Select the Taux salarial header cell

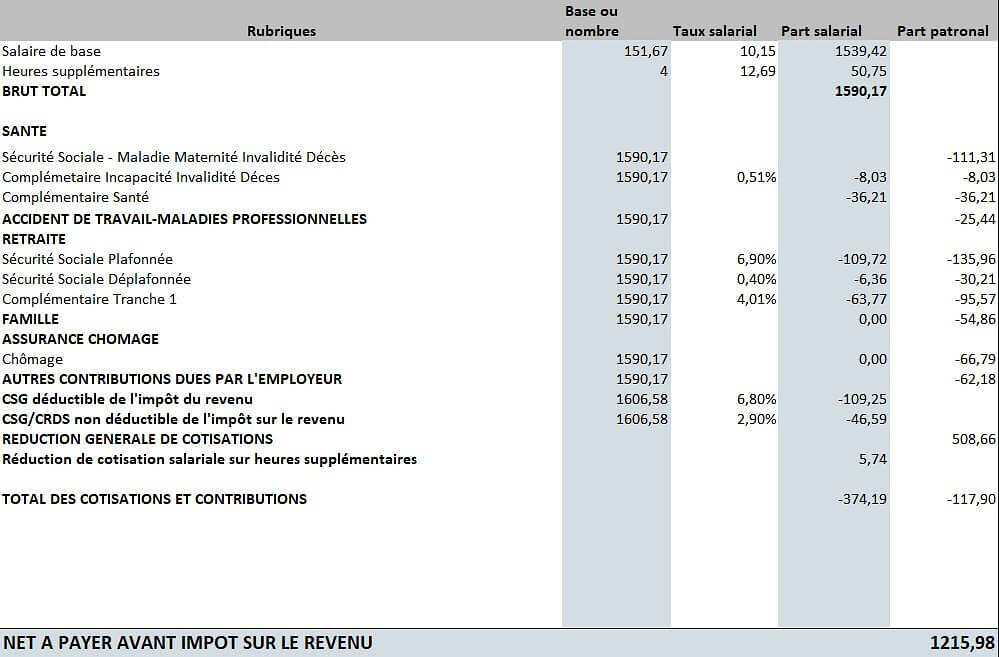click(714, 31)
